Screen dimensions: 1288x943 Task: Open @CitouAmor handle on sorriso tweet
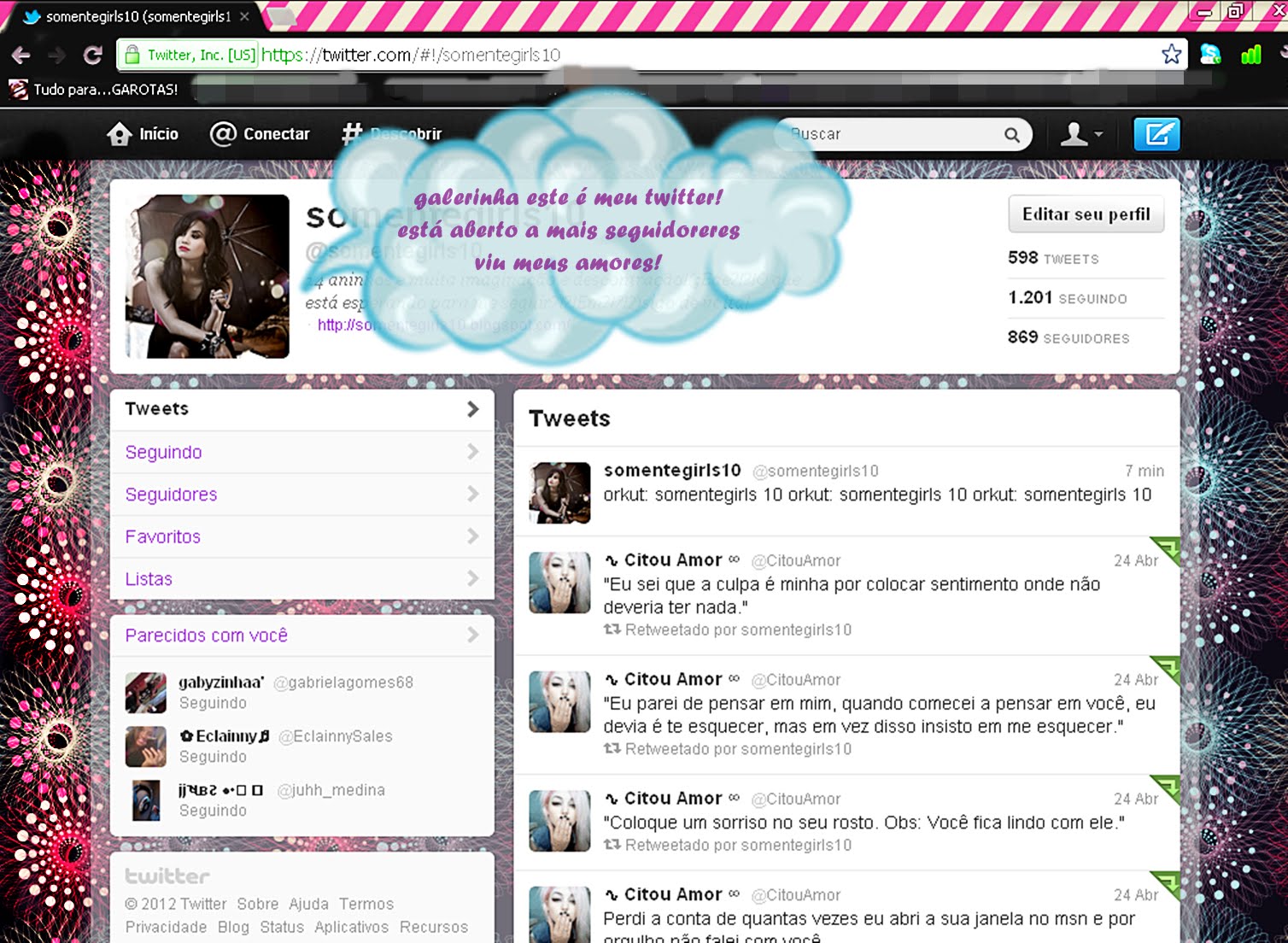coord(796,799)
